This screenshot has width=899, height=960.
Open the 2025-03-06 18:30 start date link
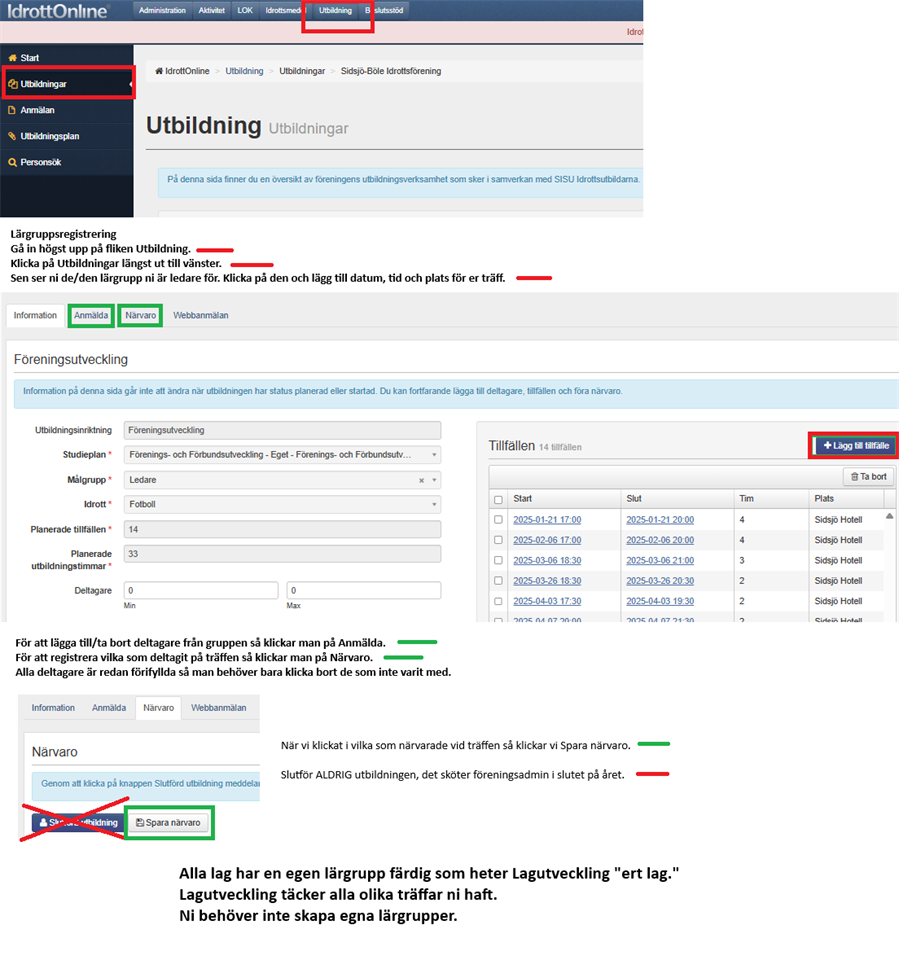tap(546, 561)
